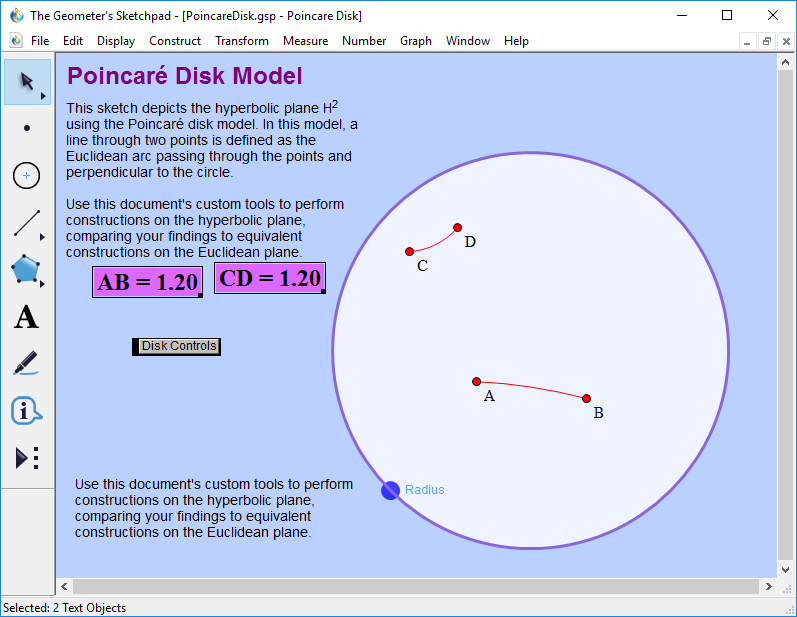
Task: Choose the Information tool
Action: tap(27, 411)
